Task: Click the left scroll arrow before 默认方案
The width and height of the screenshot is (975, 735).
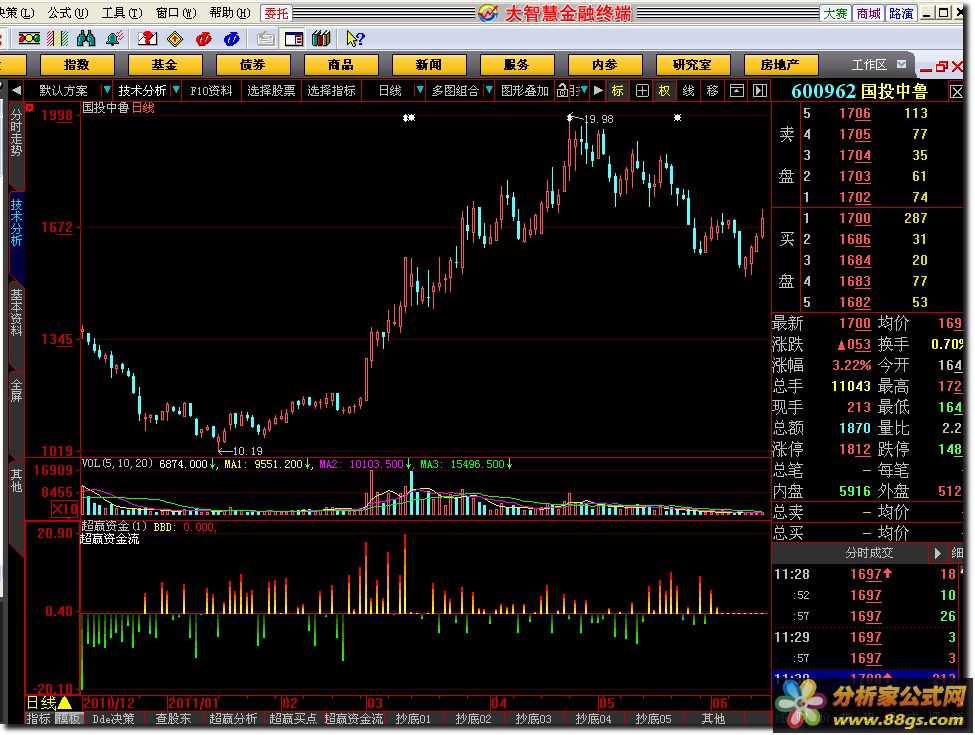Action: pyautogui.click(x=16, y=91)
